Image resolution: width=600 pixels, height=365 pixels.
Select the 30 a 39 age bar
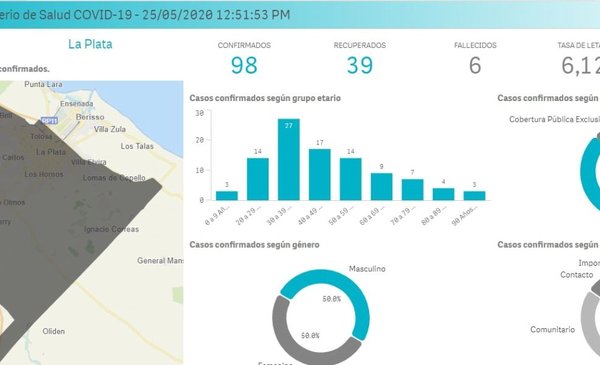289,160
